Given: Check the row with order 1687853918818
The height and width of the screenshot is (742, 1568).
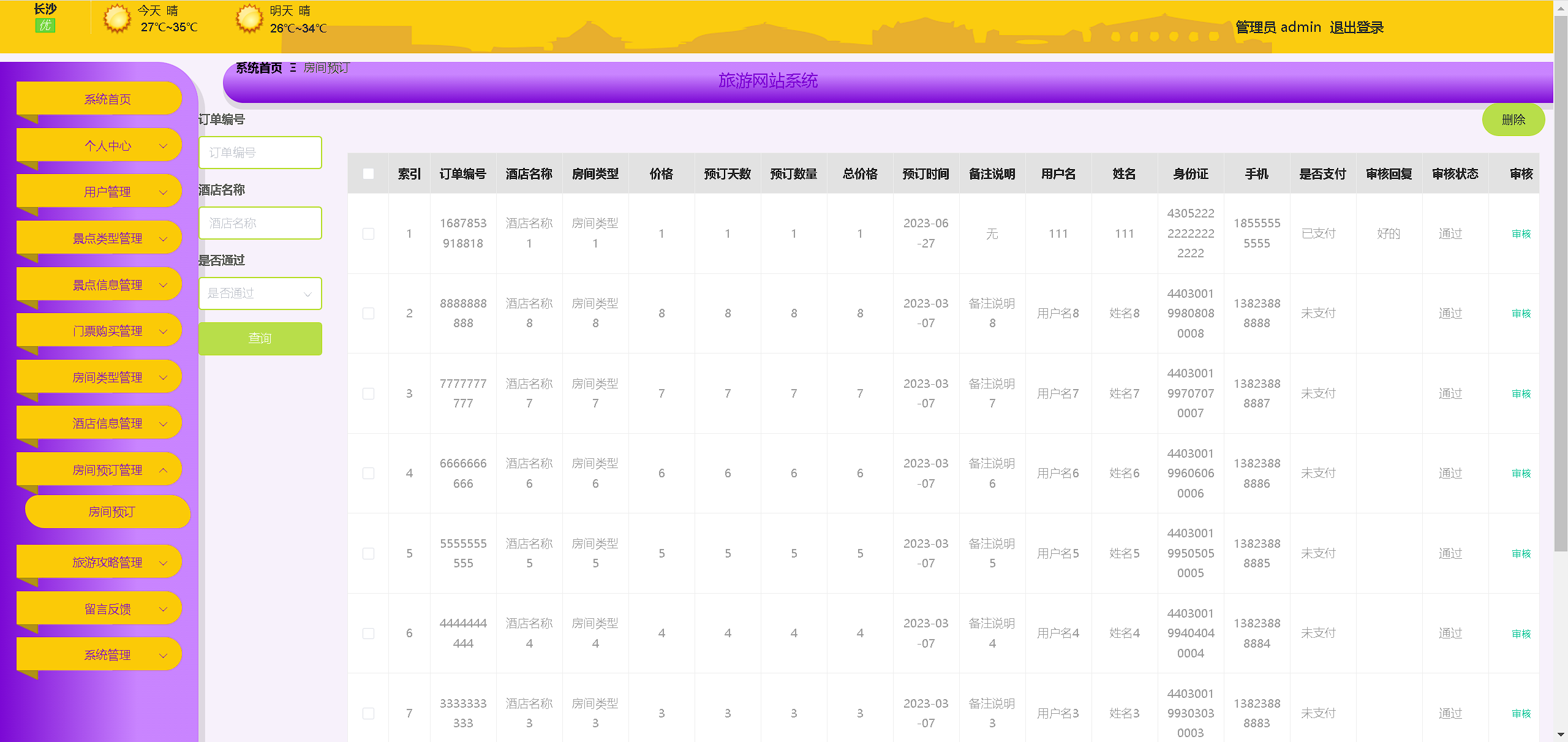Looking at the screenshot, I should (368, 233).
